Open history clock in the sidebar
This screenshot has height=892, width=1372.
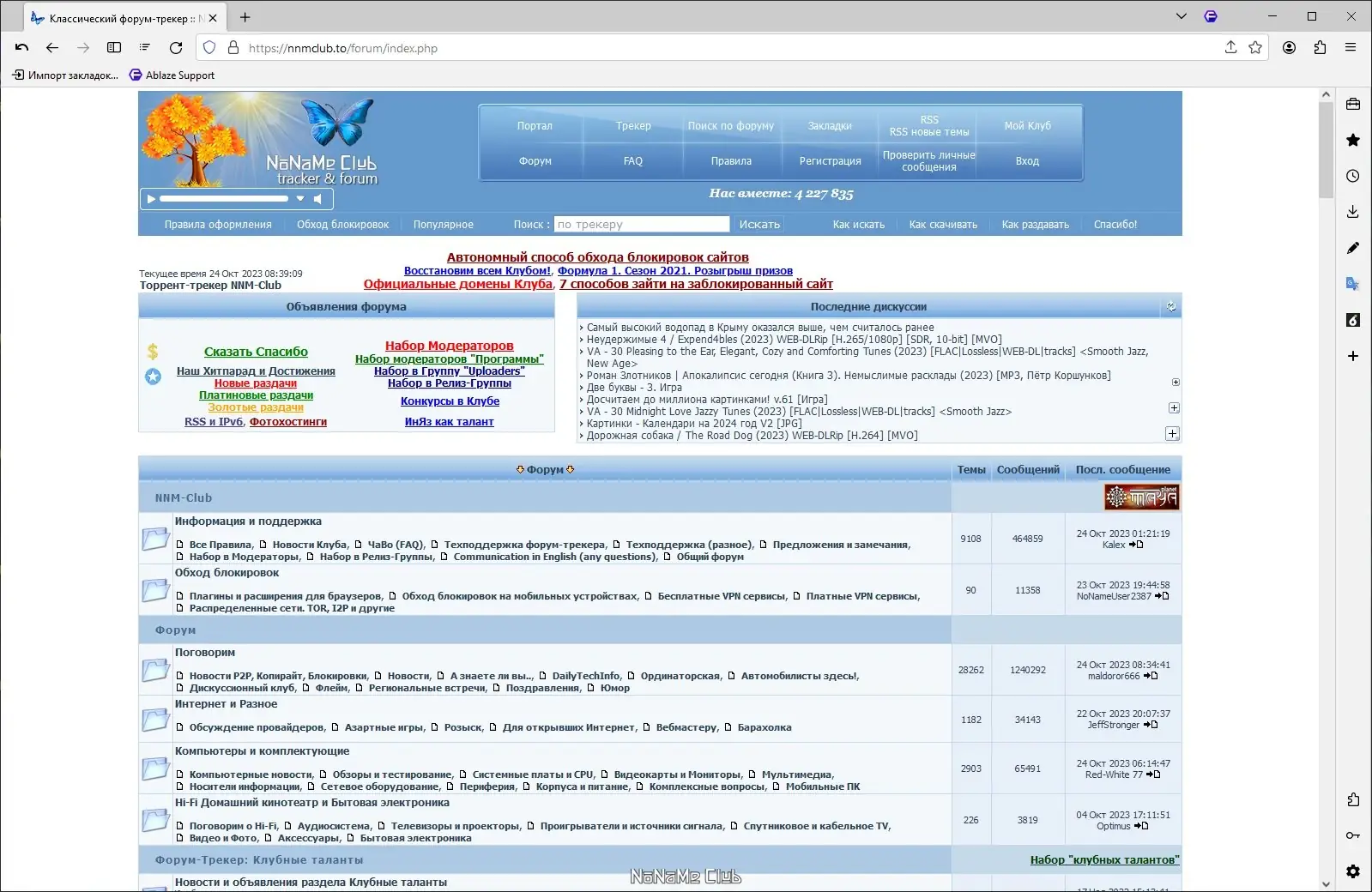[x=1353, y=176]
